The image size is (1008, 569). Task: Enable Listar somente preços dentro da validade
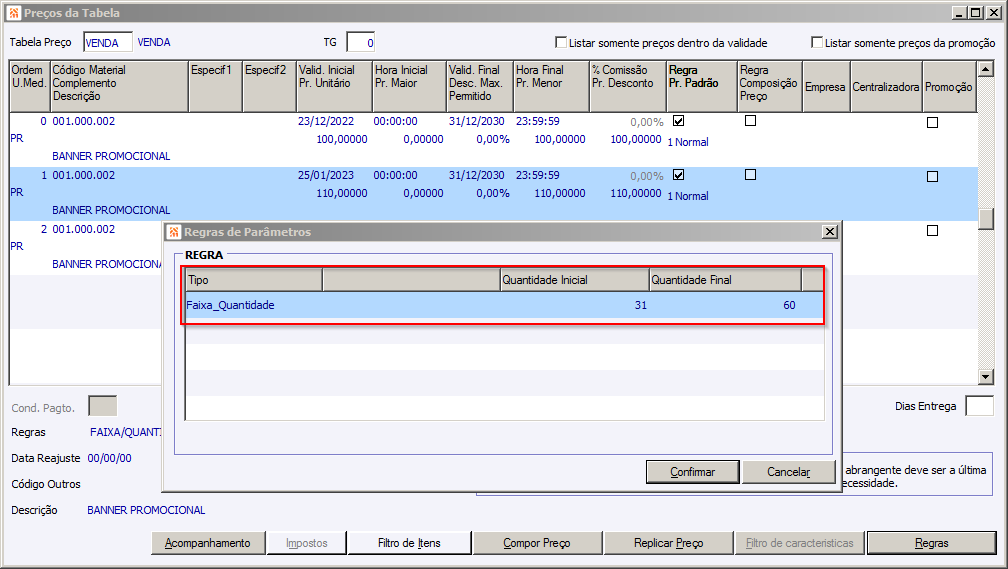[561, 43]
